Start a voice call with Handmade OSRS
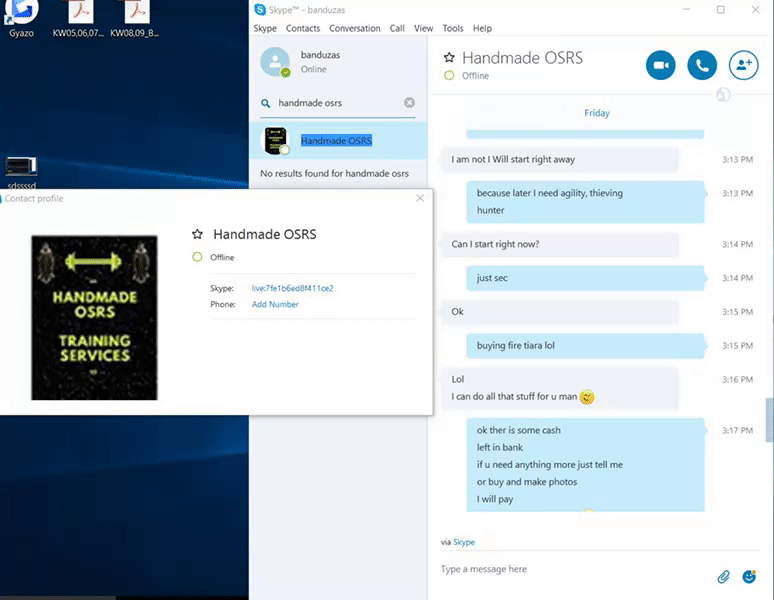Viewport: 774px width, 600px height. coord(702,65)
